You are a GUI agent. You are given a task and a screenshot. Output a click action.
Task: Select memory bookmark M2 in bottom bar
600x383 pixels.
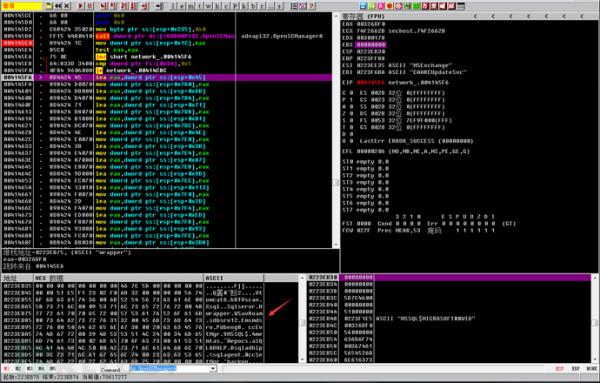coord(18,368)
